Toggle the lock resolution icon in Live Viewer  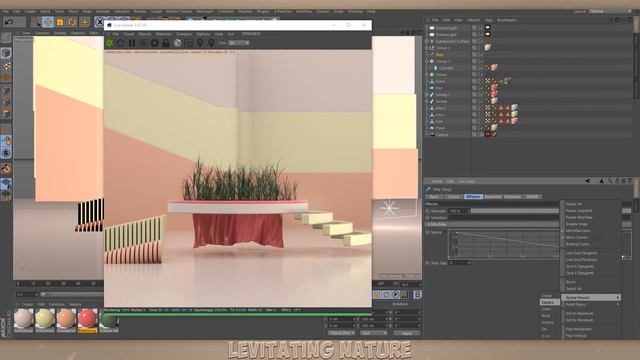[x=166, y=43]
